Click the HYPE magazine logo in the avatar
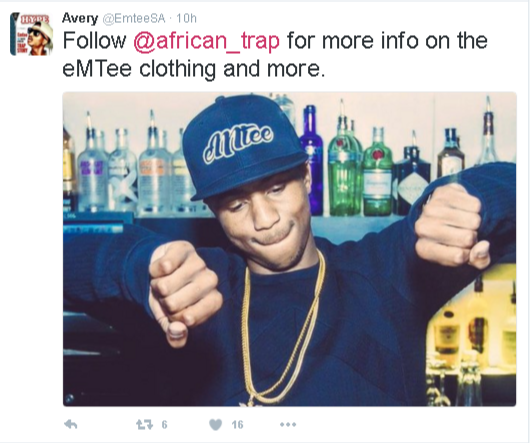 (35, 19)
